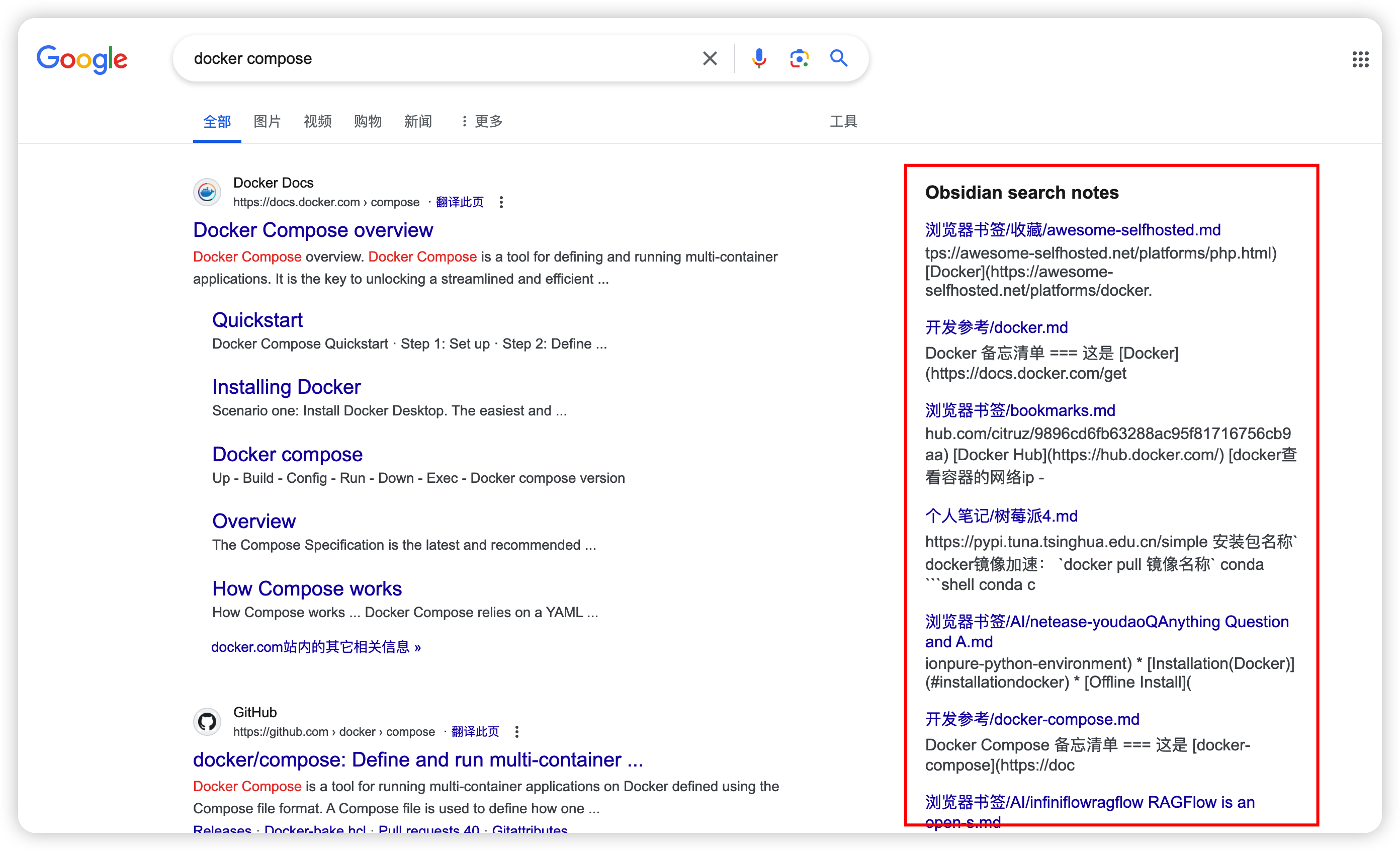Open the 开发参考/docker-compose.md Obsidian note
This screenshot has width=1400, height=851.
coord(1032,719)
